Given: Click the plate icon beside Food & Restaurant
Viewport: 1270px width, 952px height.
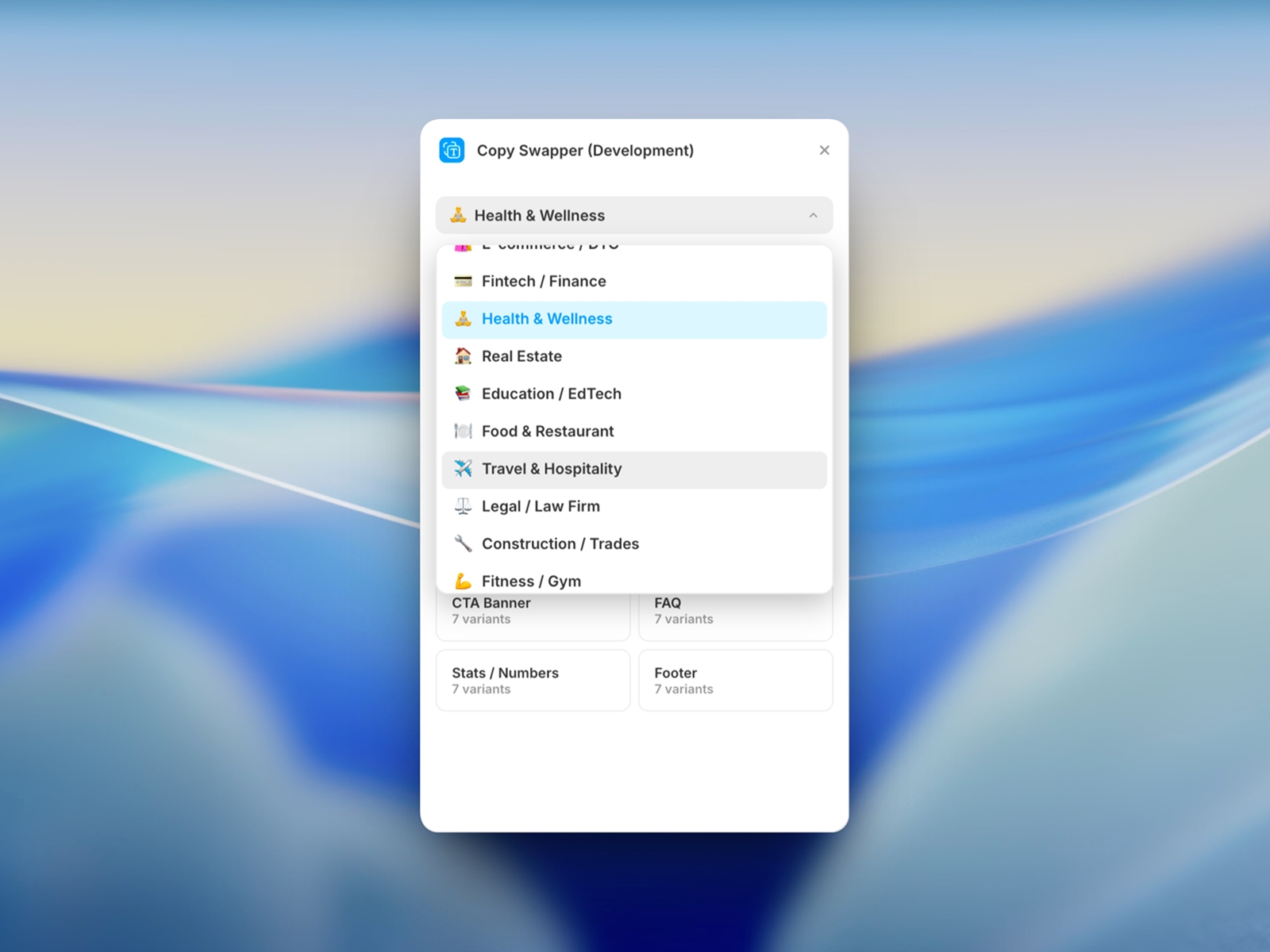Looking at the screenshot, I should pyautogui.click(x=464, y=431).
